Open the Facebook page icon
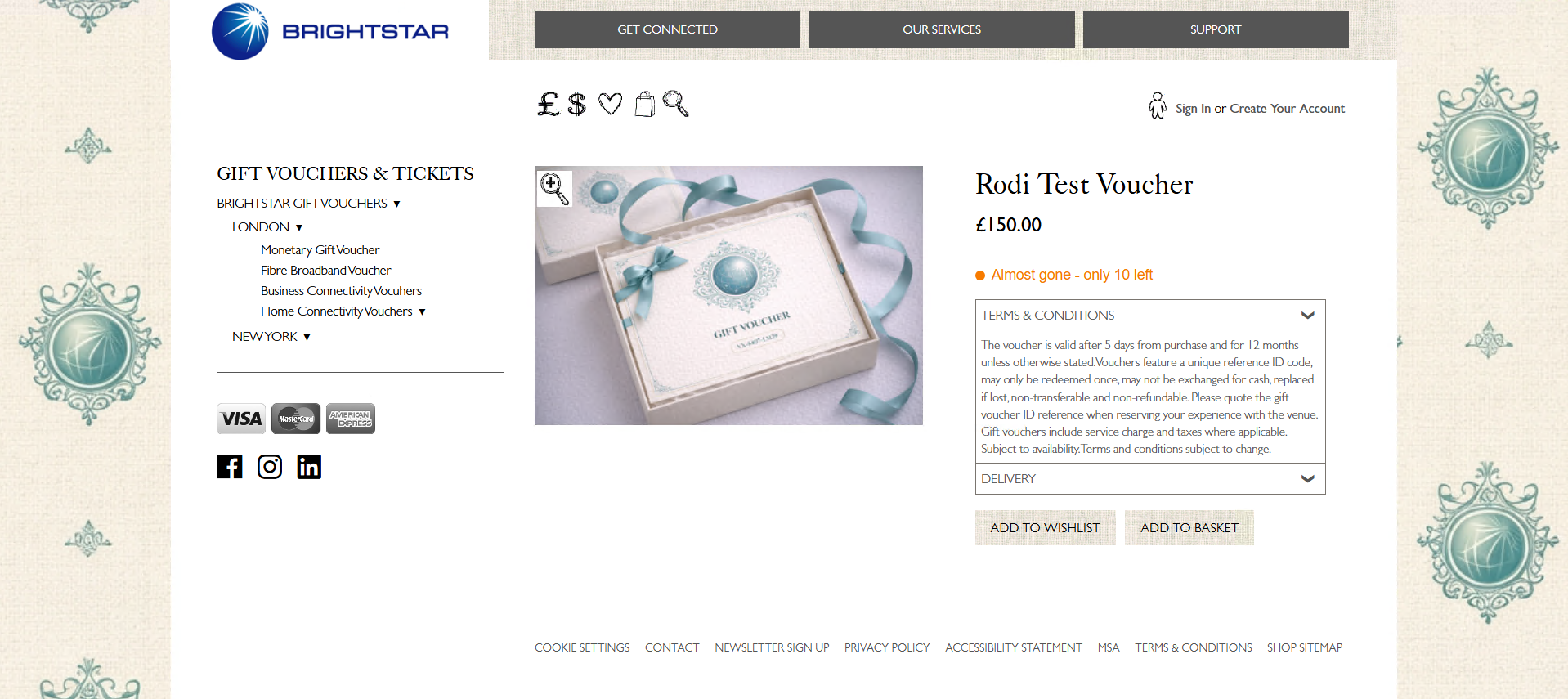Screen dimensions: 1568x699 (x=230, y=467)
